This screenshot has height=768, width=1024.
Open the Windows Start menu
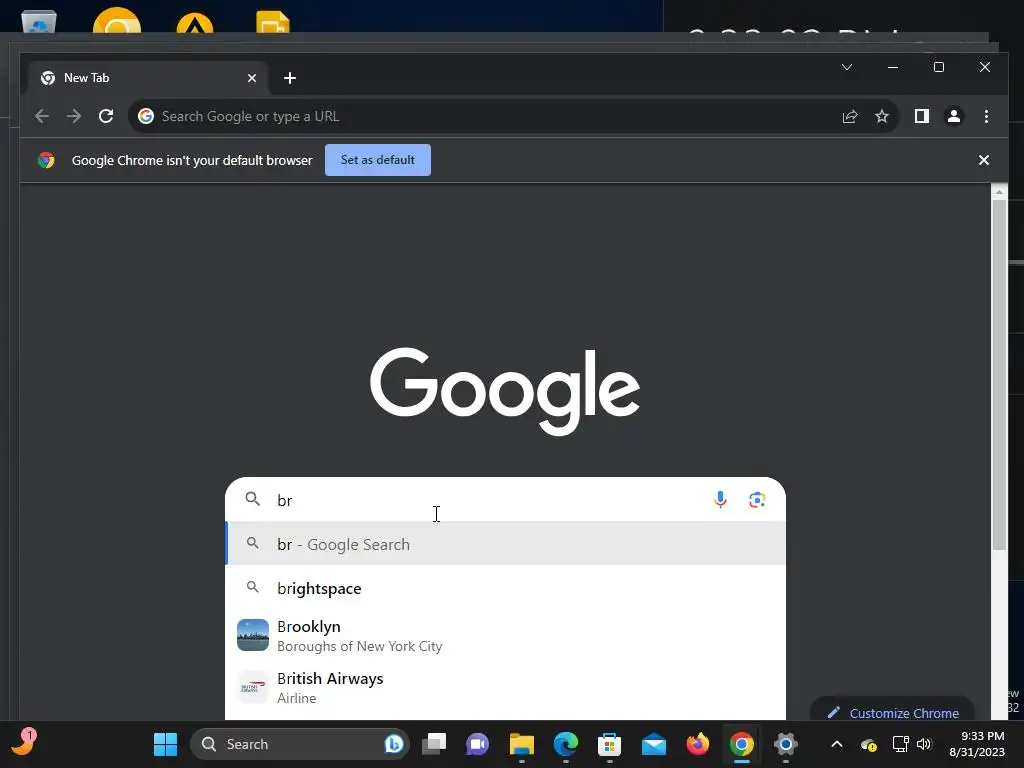165,744
